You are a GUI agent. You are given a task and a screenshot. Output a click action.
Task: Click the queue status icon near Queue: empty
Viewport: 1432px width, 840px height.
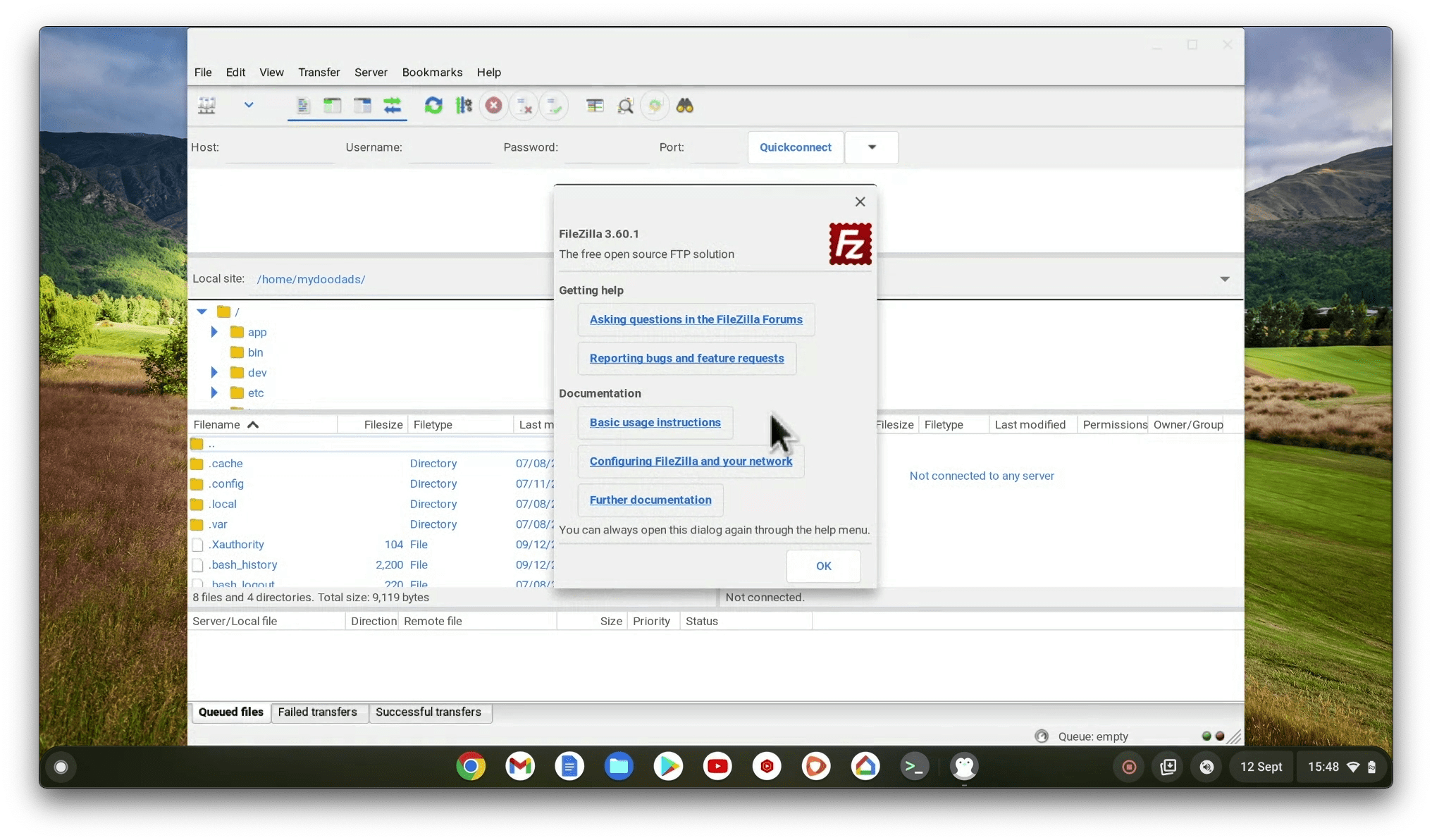[1042, 736]
